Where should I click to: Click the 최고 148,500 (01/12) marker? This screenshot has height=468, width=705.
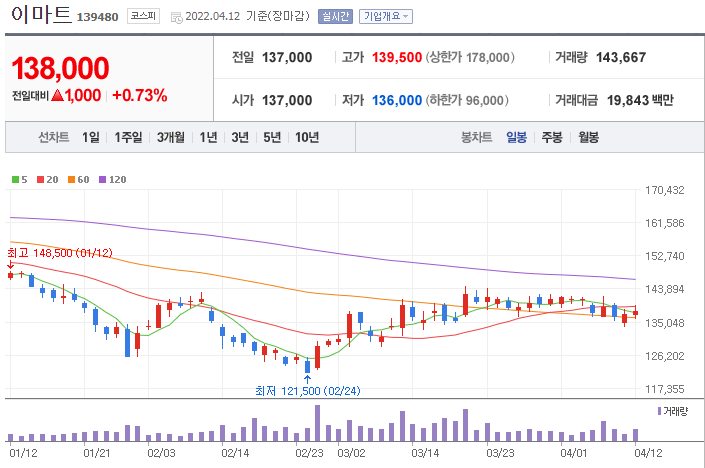point(60,253)
